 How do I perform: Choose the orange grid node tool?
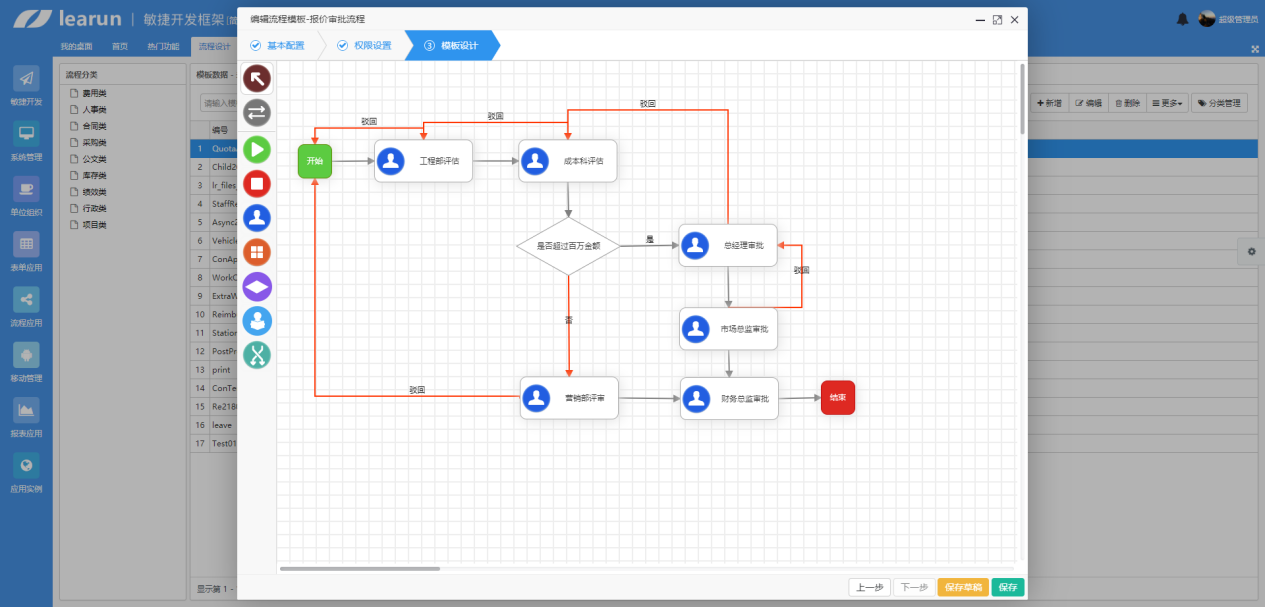click(257, 252)
